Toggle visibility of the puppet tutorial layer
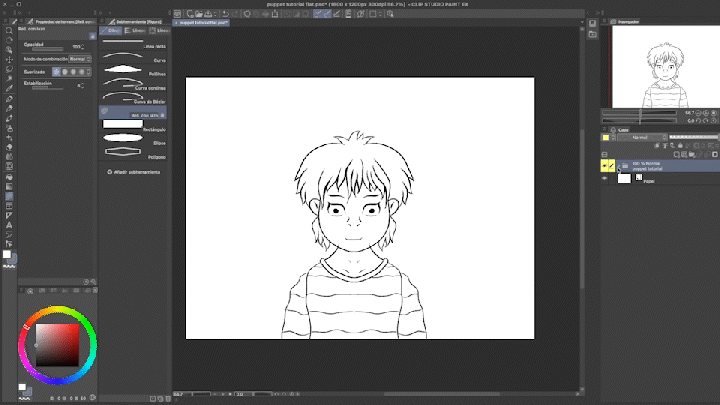Viewport: 720px width, 405px height. [x=605, y=165]
